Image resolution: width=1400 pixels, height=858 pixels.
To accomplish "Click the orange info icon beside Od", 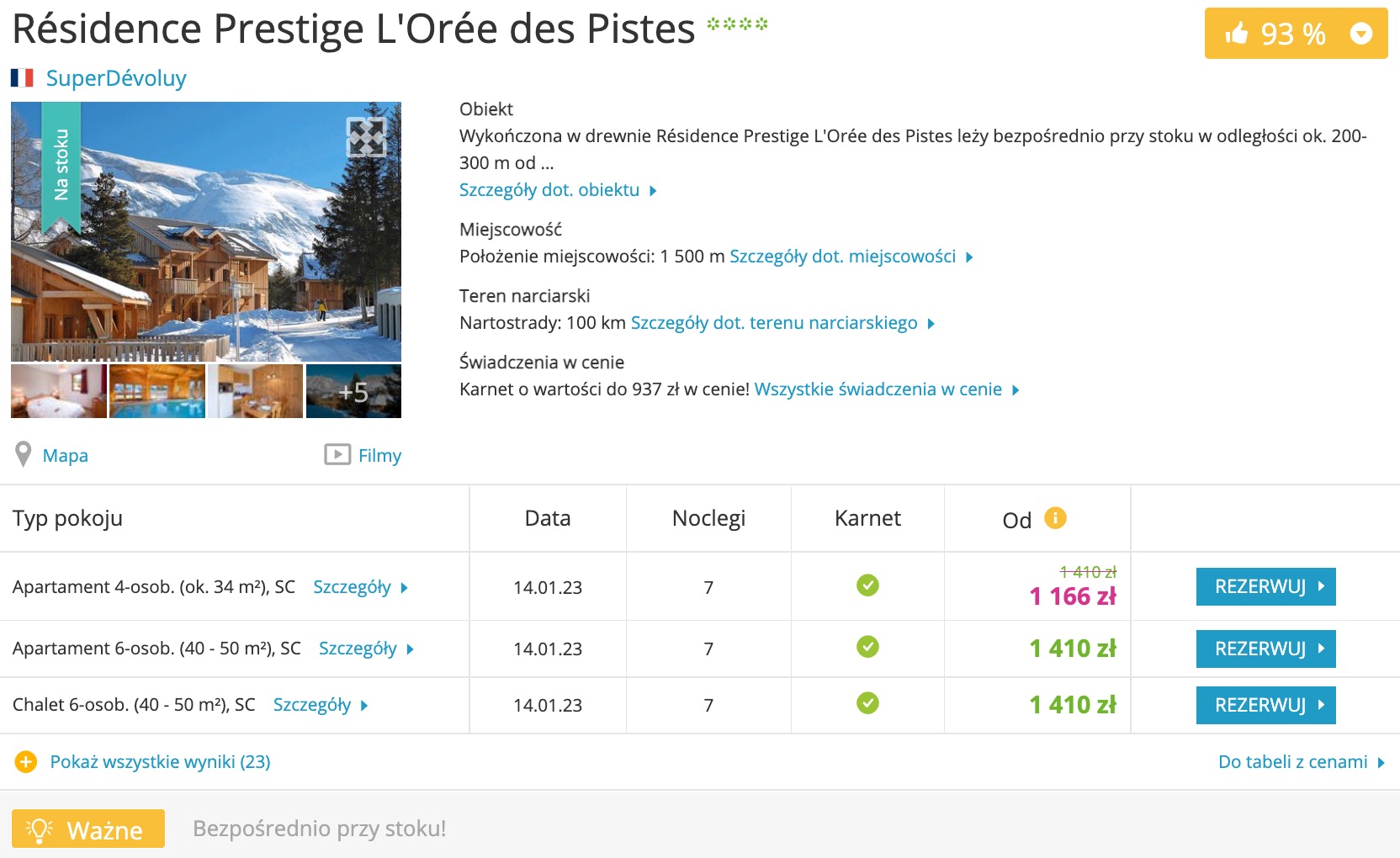I will pos(1055,518).
